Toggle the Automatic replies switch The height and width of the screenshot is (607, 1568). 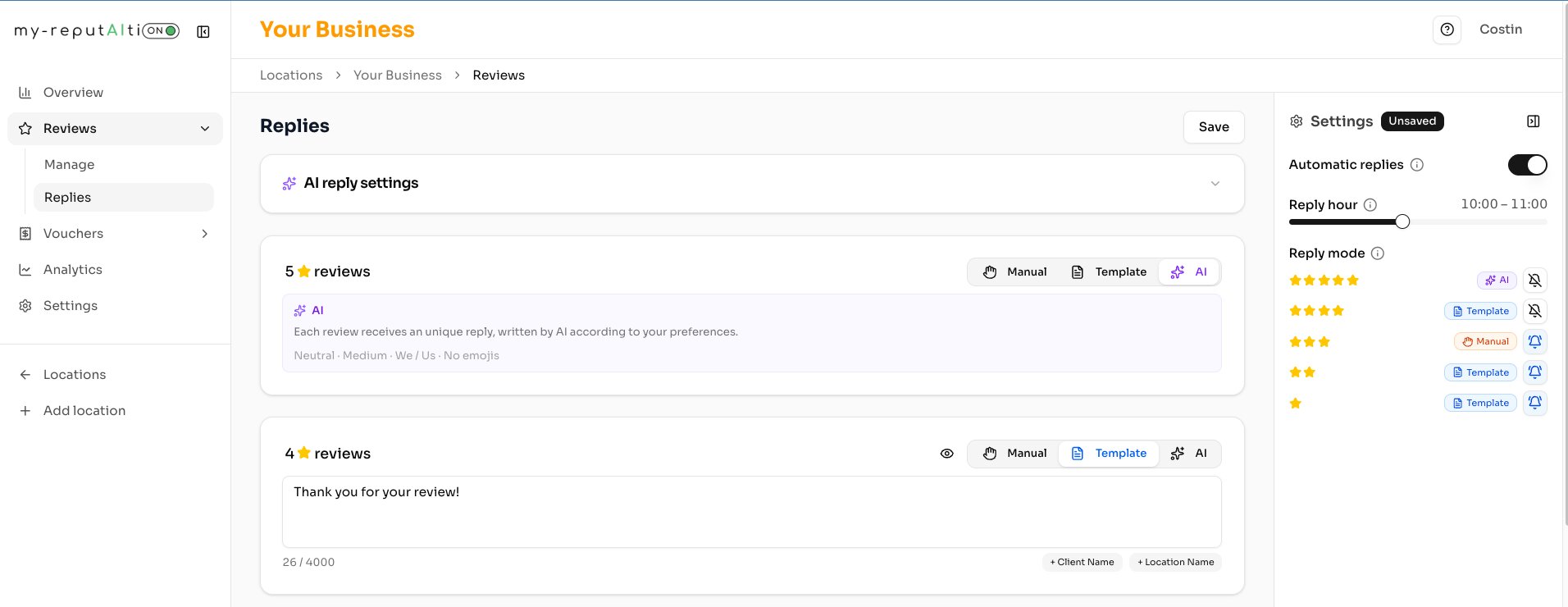tap(1528, 165)
